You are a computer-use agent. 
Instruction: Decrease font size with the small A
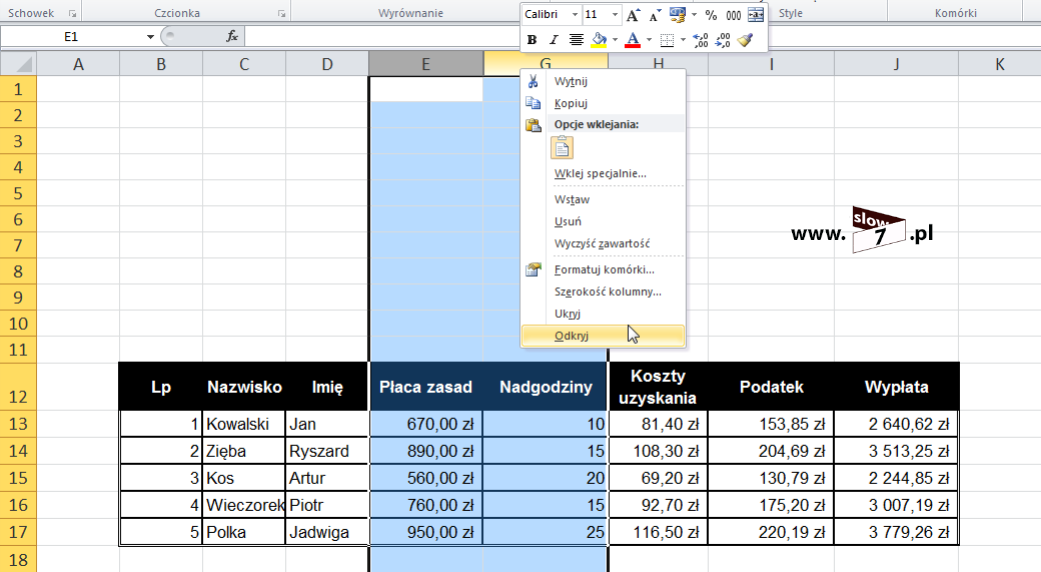pos(655,15)
